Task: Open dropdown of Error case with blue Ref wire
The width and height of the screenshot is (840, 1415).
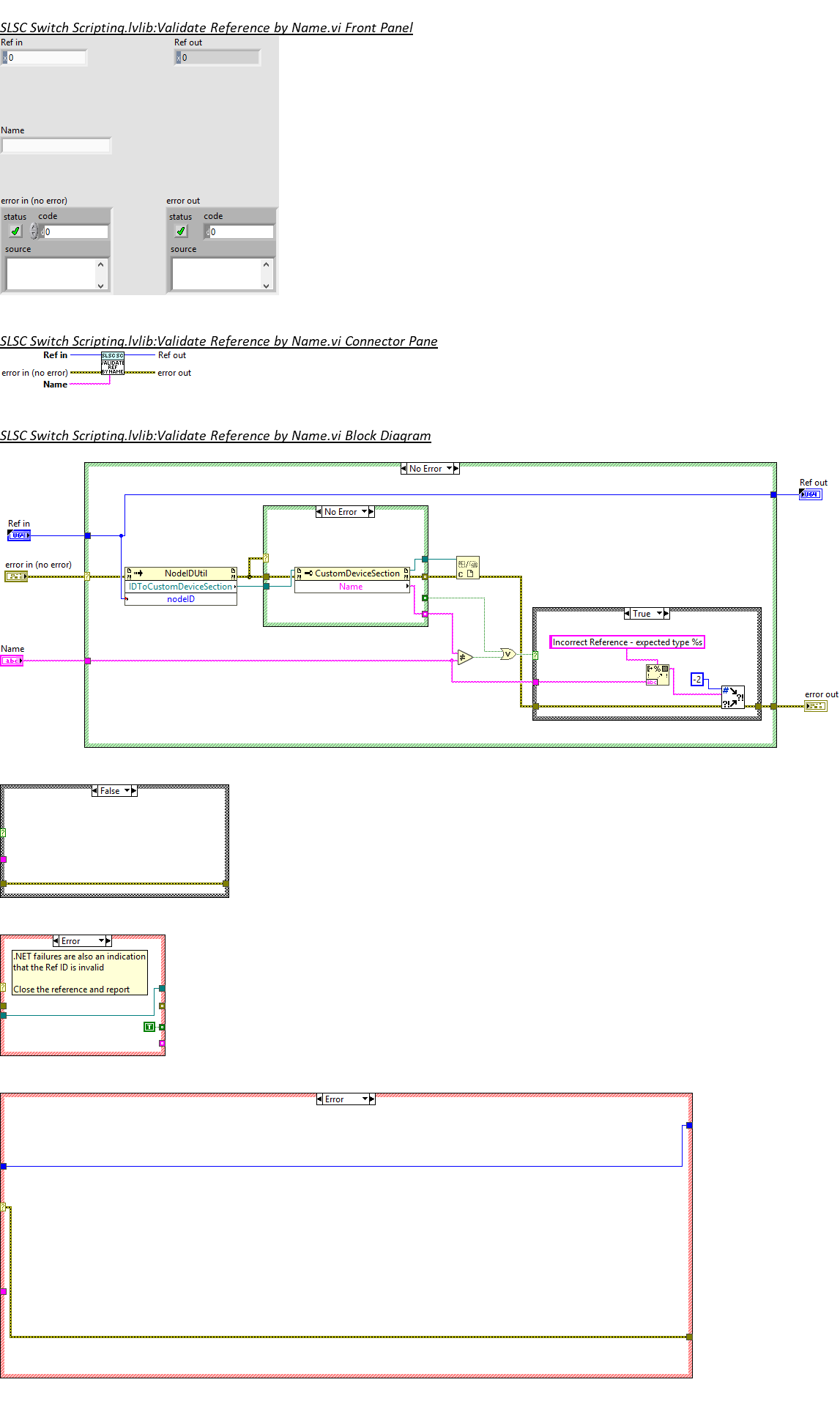Action: 365,1099
